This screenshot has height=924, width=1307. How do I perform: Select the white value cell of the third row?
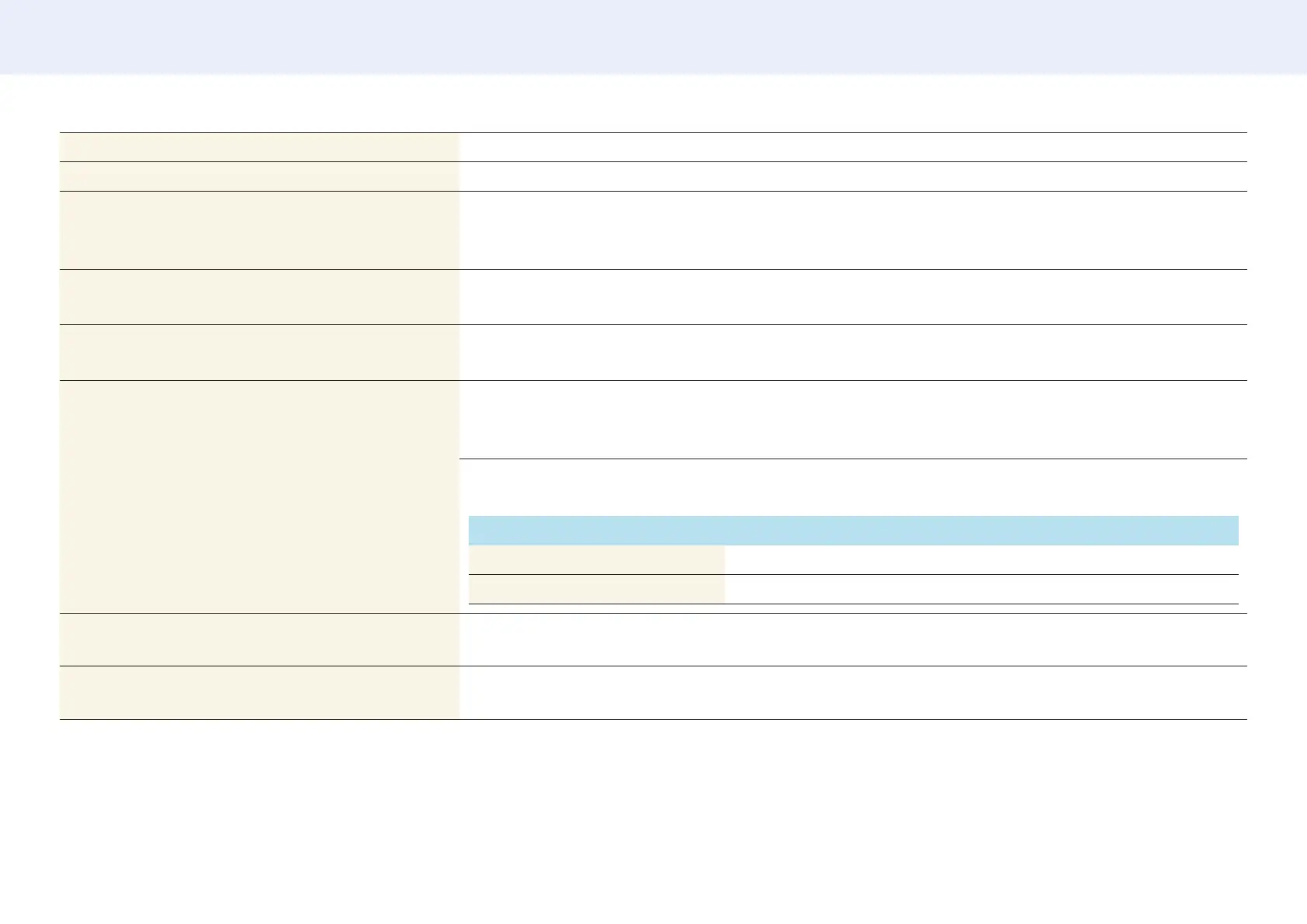click(853, 230)
